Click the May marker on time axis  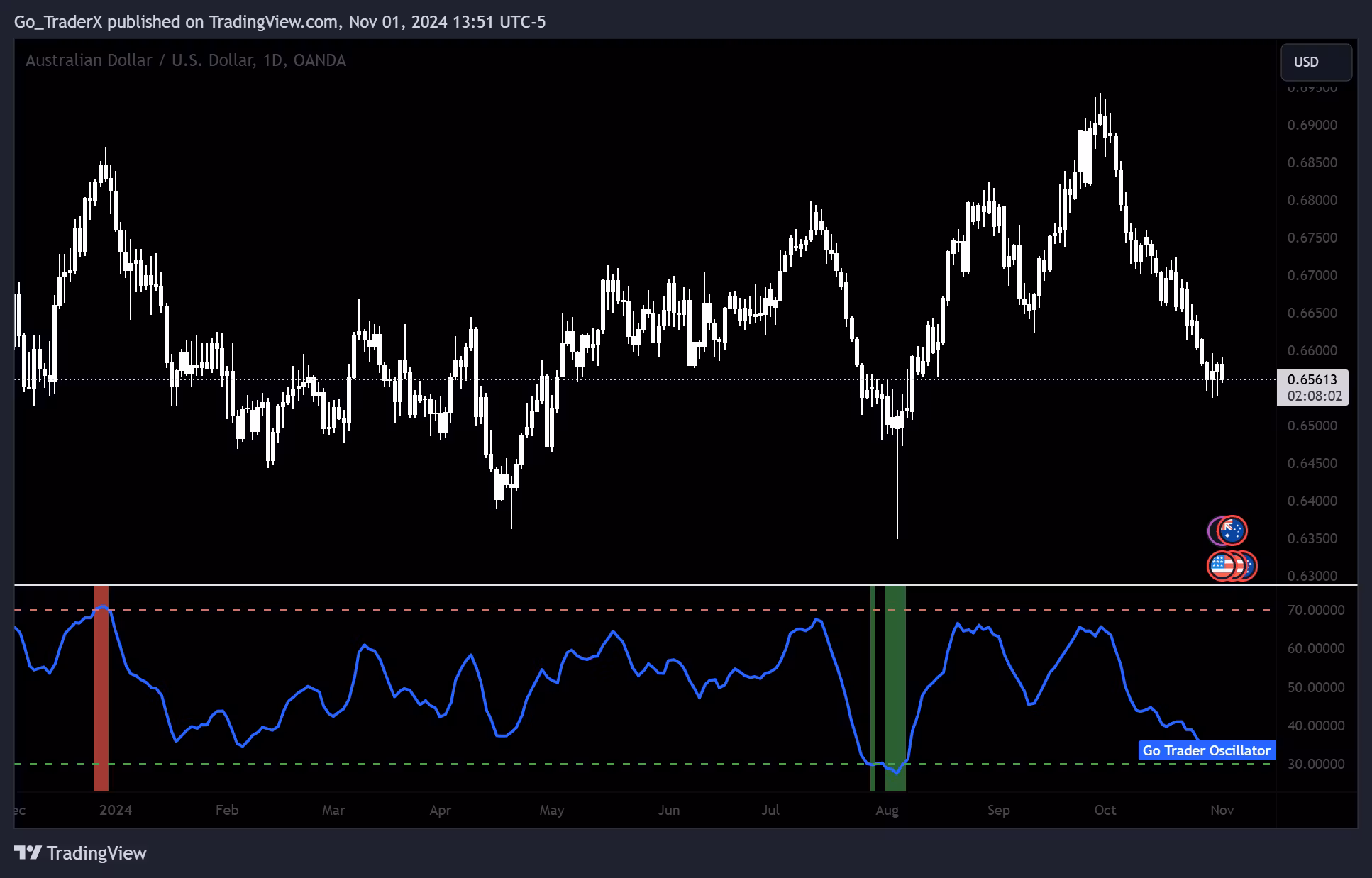click(551, 810)
